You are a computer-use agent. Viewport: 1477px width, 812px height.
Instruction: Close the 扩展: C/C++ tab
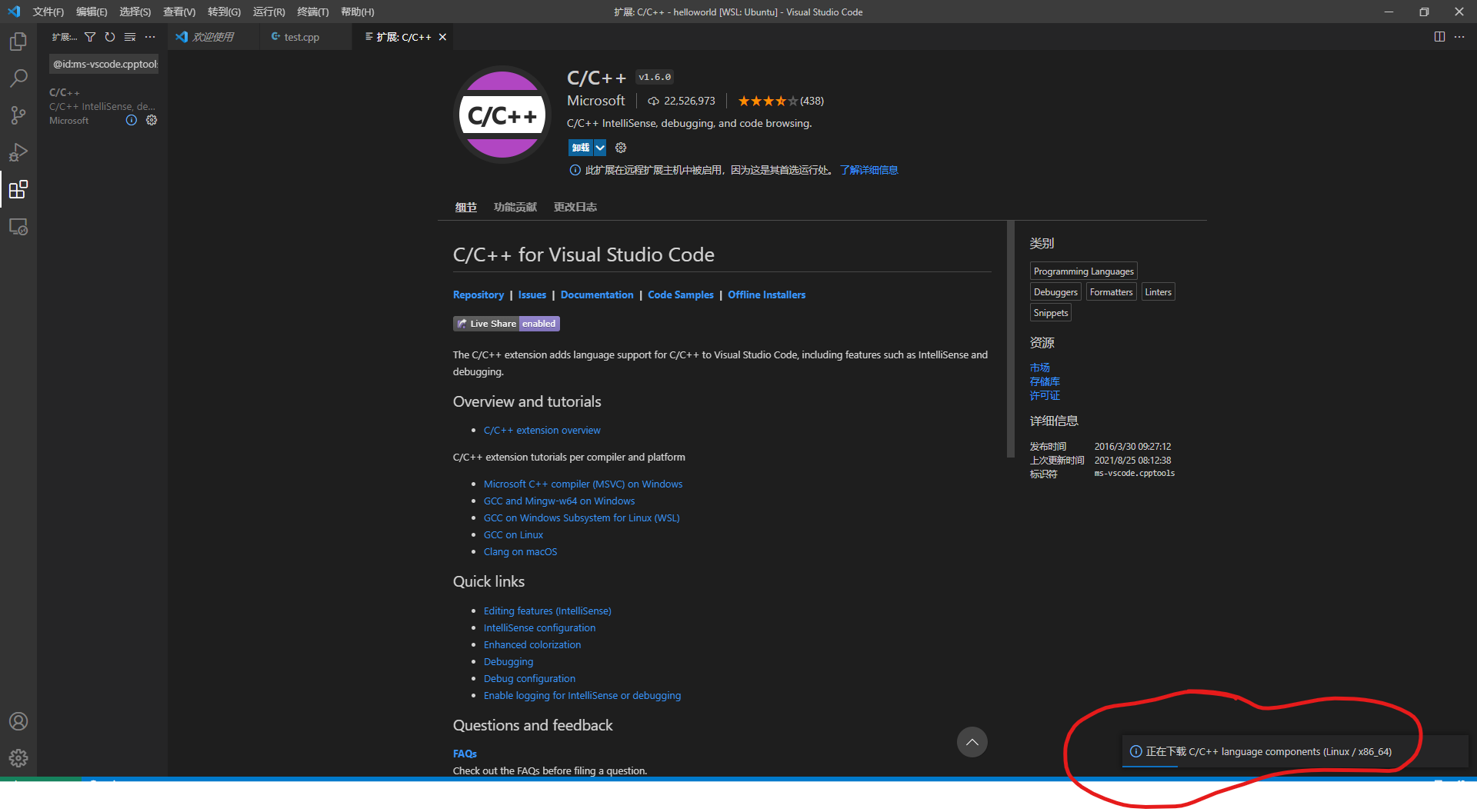(x=442, y=37)
